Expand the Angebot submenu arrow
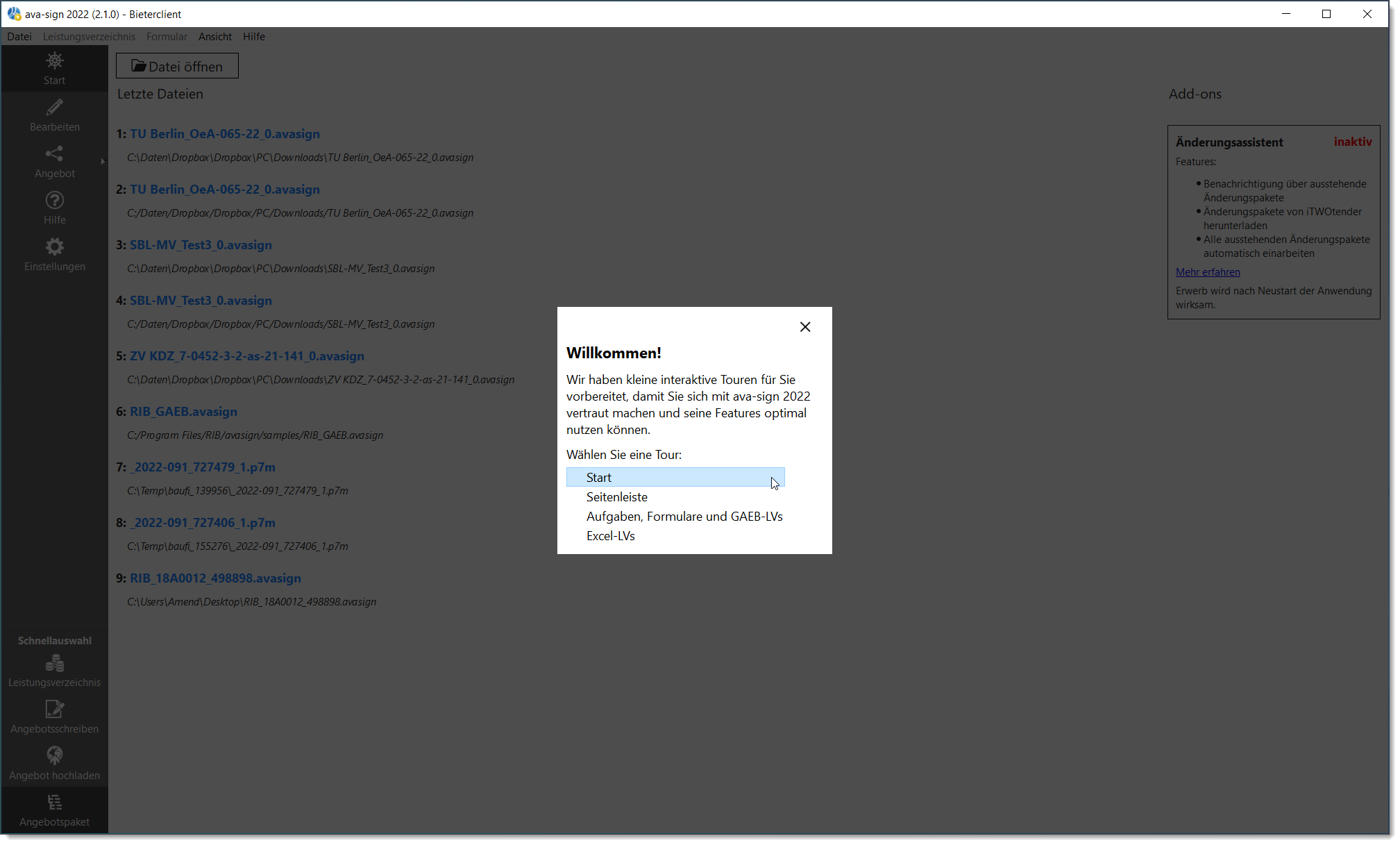1400x845 pixels. (103, 161)
